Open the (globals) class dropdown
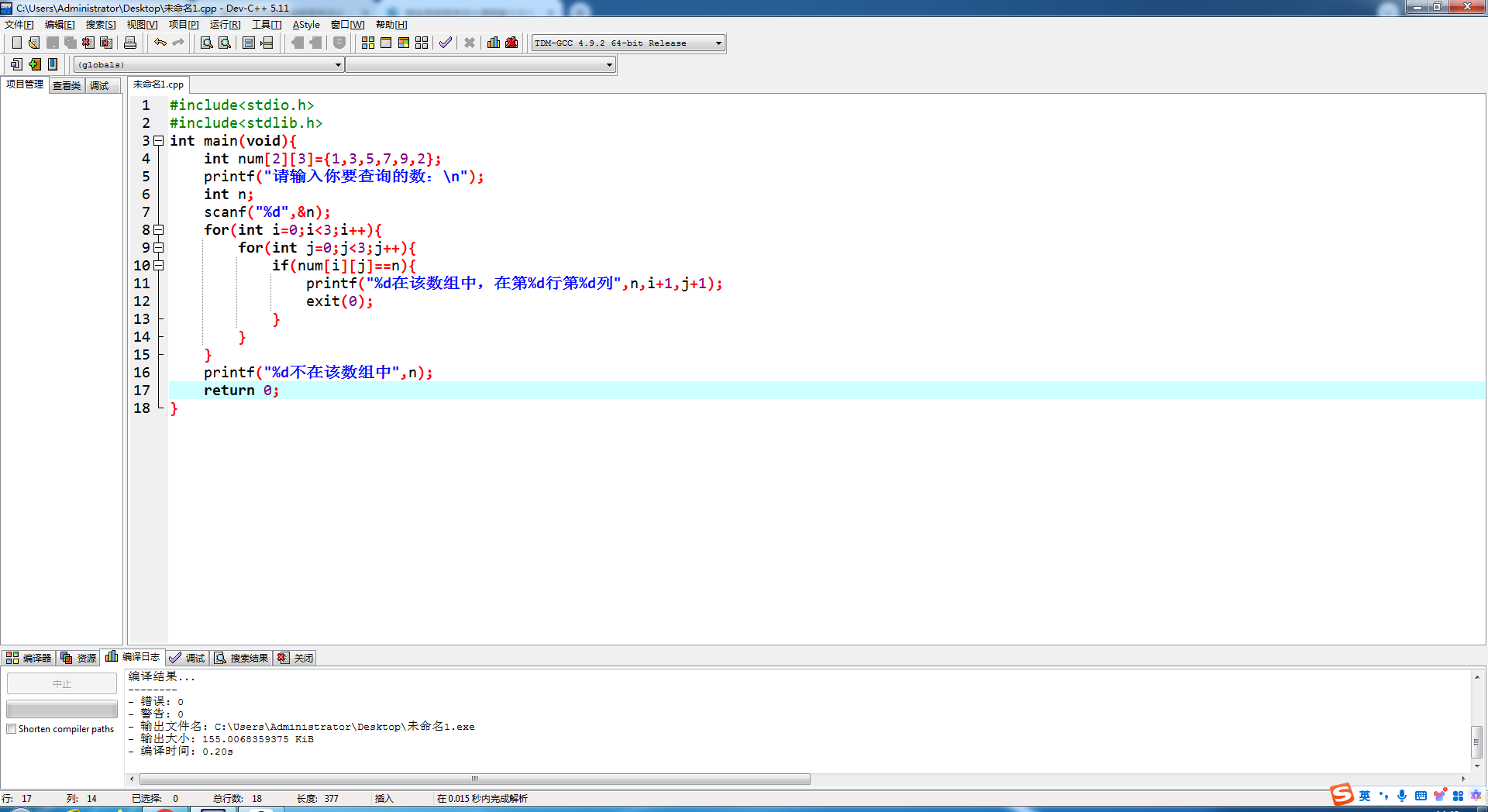 (x=338, y=65)
